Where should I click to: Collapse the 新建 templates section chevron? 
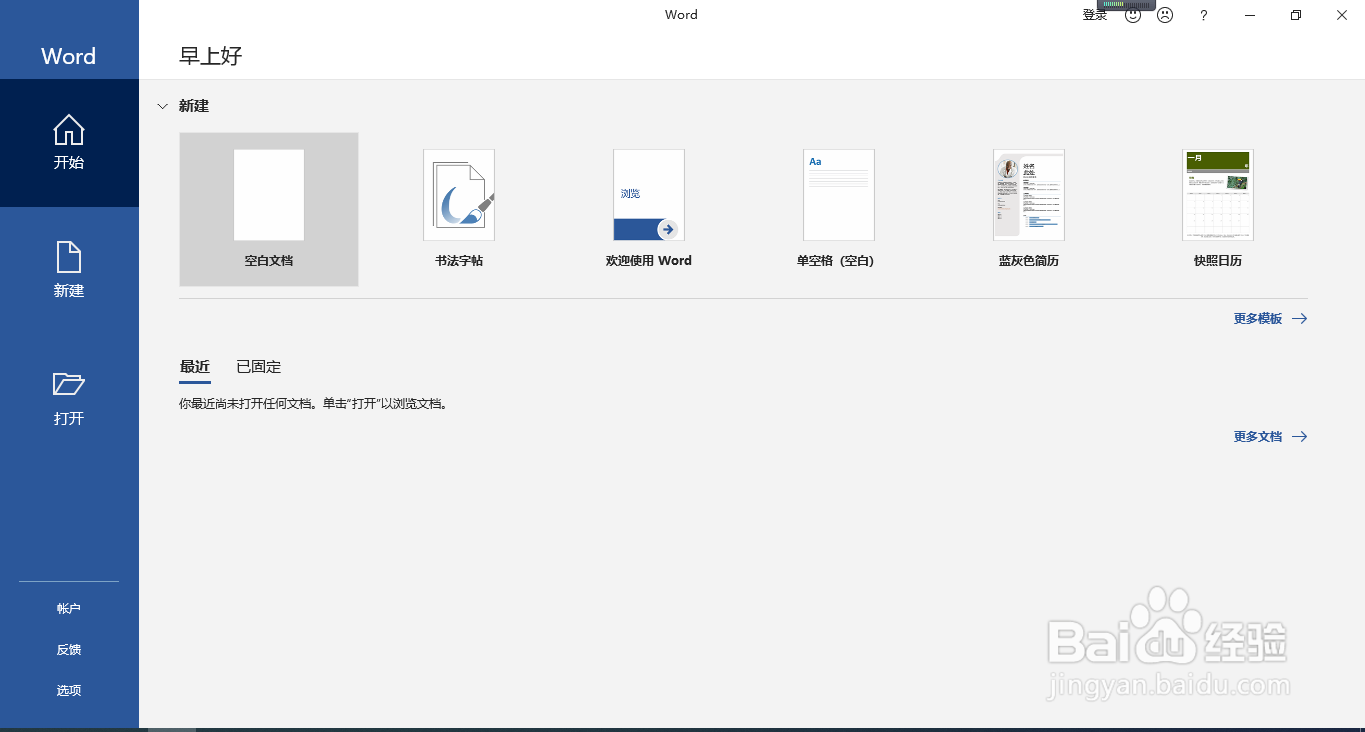tap(162, 105)
